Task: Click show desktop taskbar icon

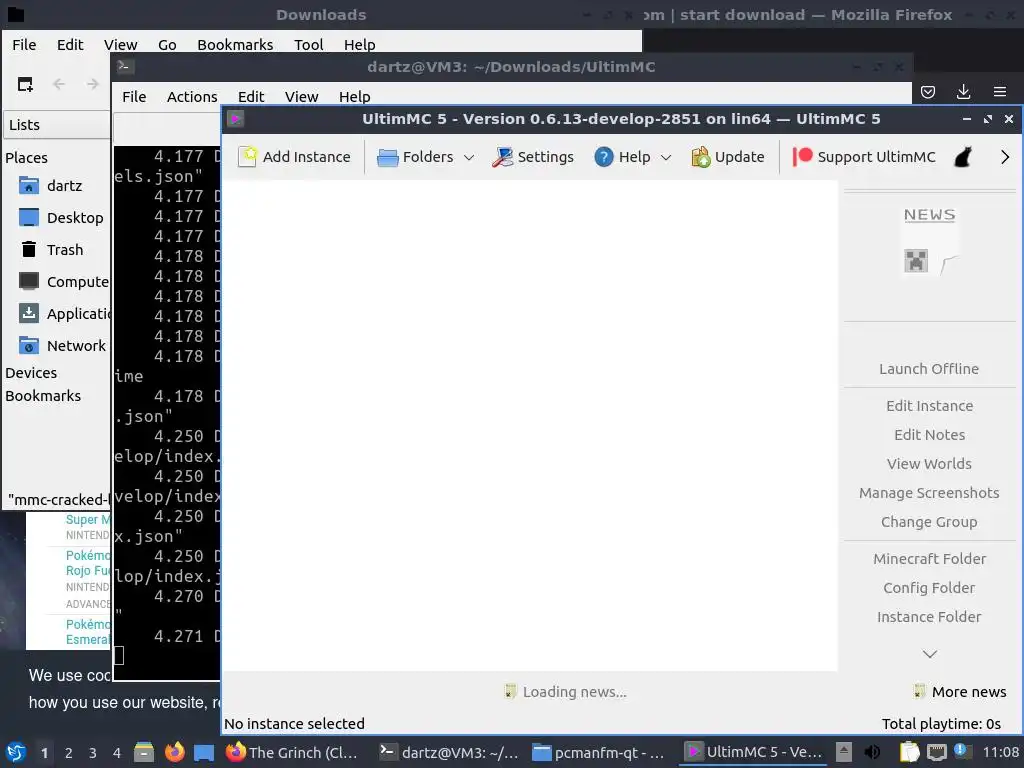Action: [204, 752]
